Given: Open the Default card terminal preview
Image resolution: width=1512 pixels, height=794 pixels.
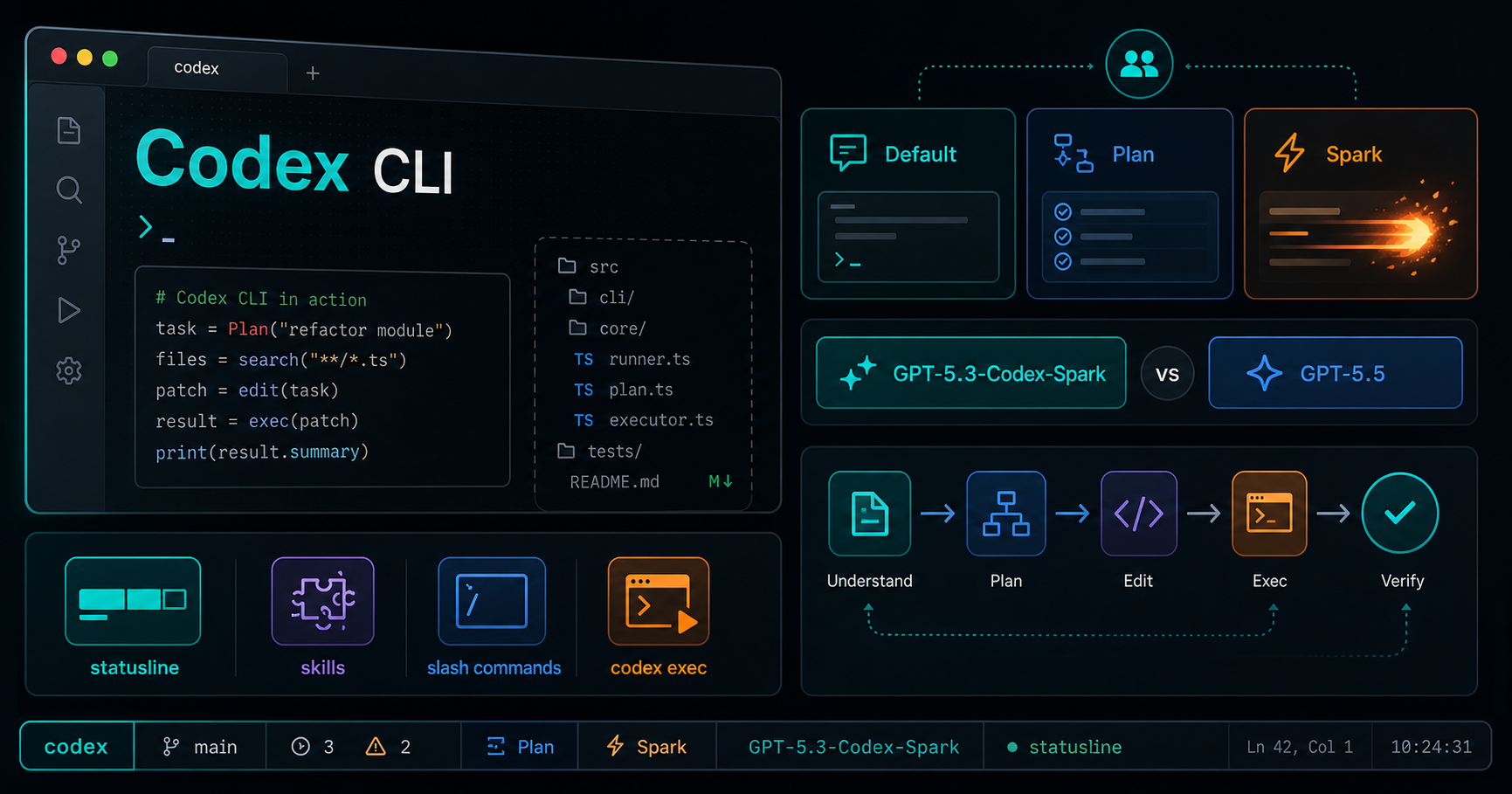Looking at the screenshot, I should click(x=908, y=237).
